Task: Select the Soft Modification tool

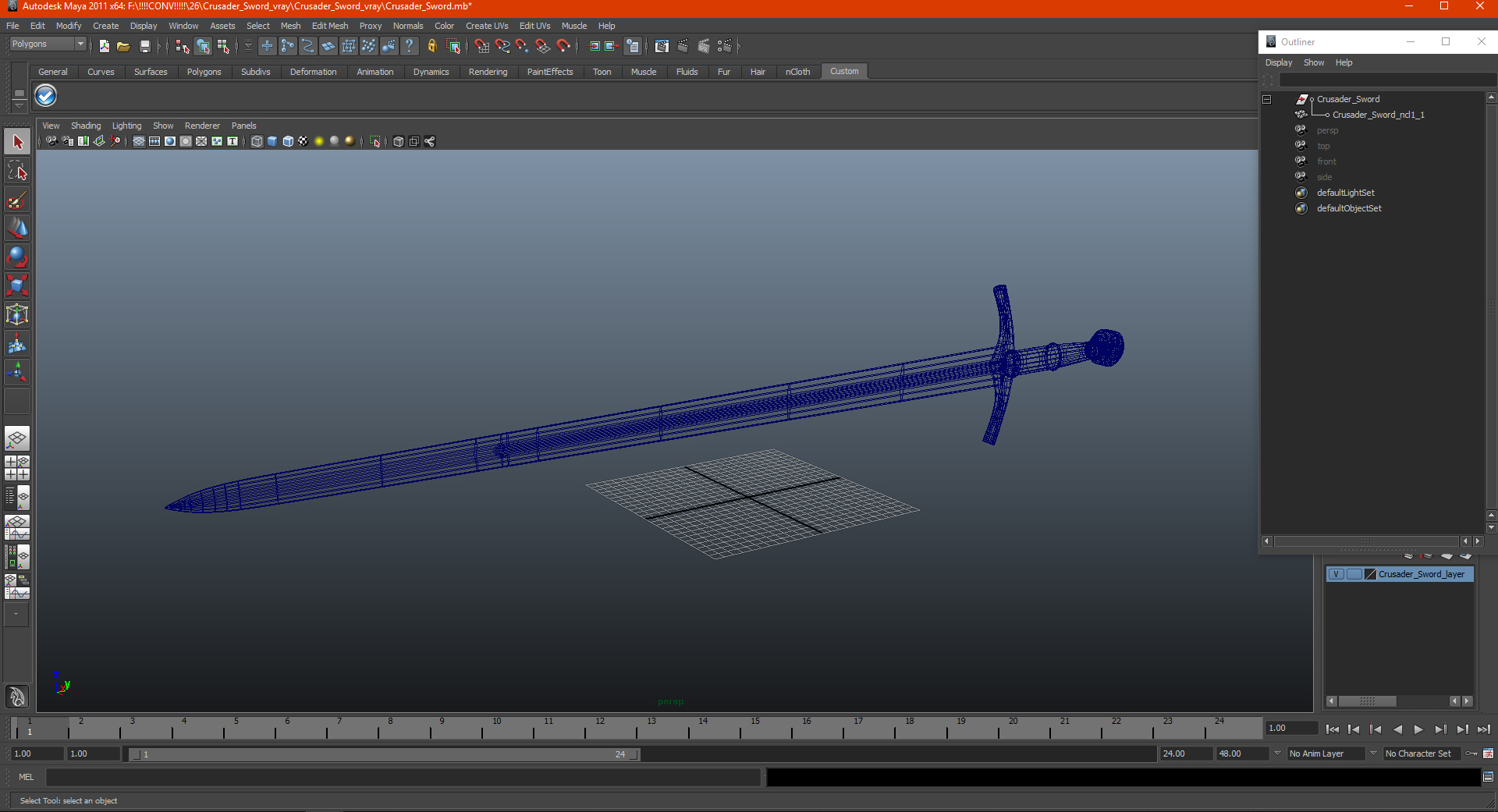Action: tap(17, 343)
